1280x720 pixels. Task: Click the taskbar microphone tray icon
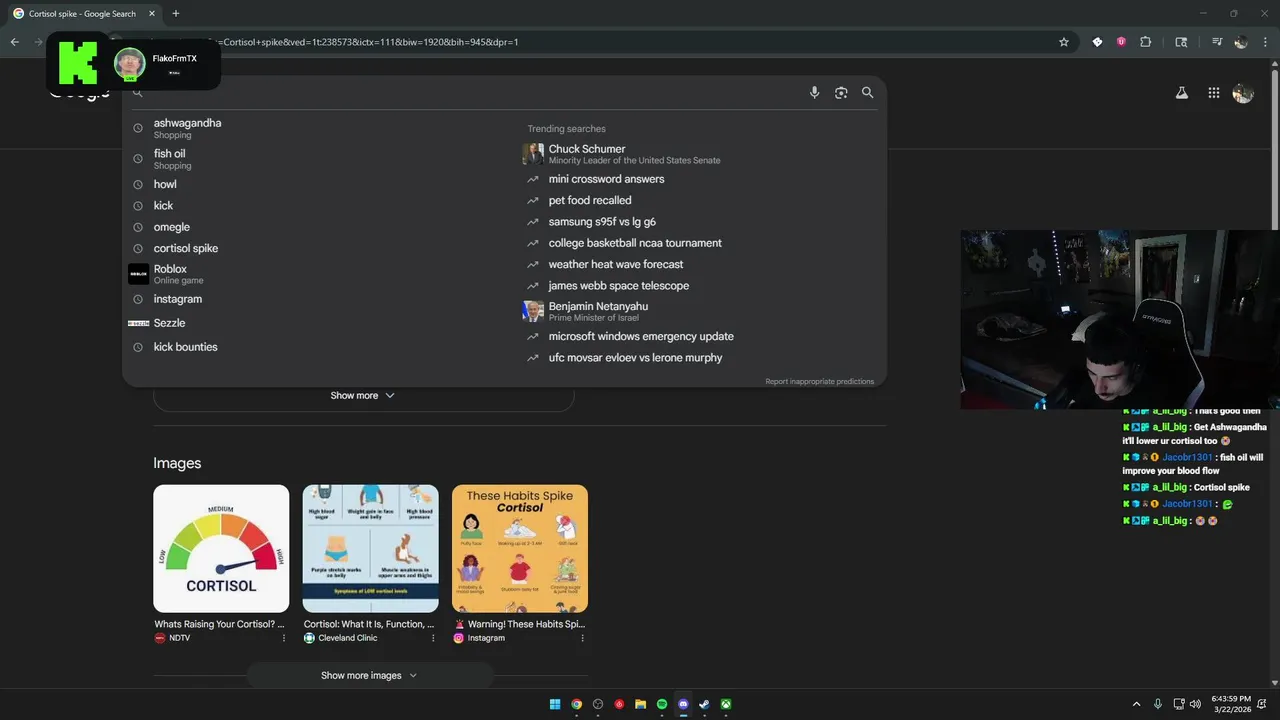point(1158,704)
